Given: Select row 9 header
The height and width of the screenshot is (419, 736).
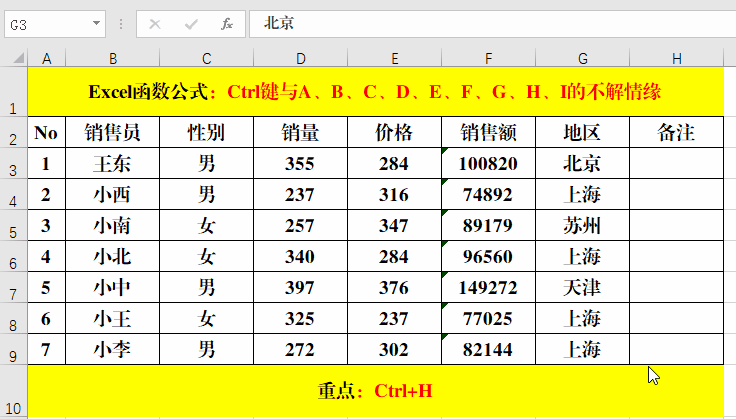Looking at the screenshot, I should pyautogui.click(x=14, y=349).
